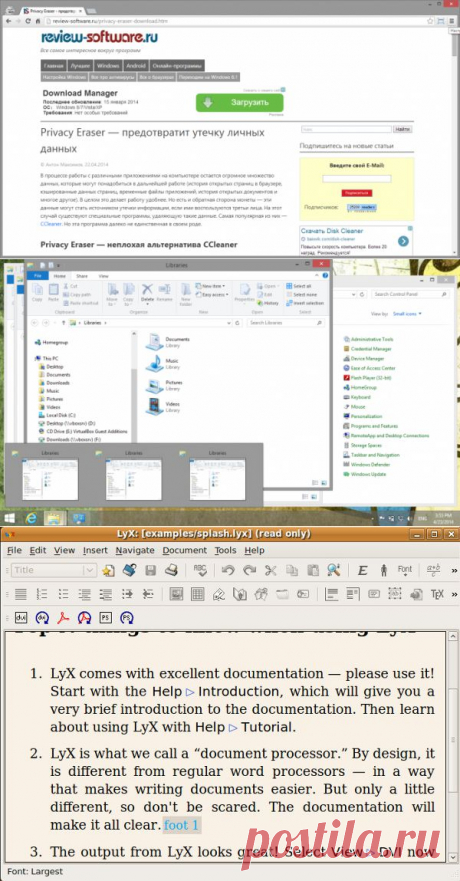460x881 pixels.
Task: Click the Найти search button on website
Action: point(402,129)
